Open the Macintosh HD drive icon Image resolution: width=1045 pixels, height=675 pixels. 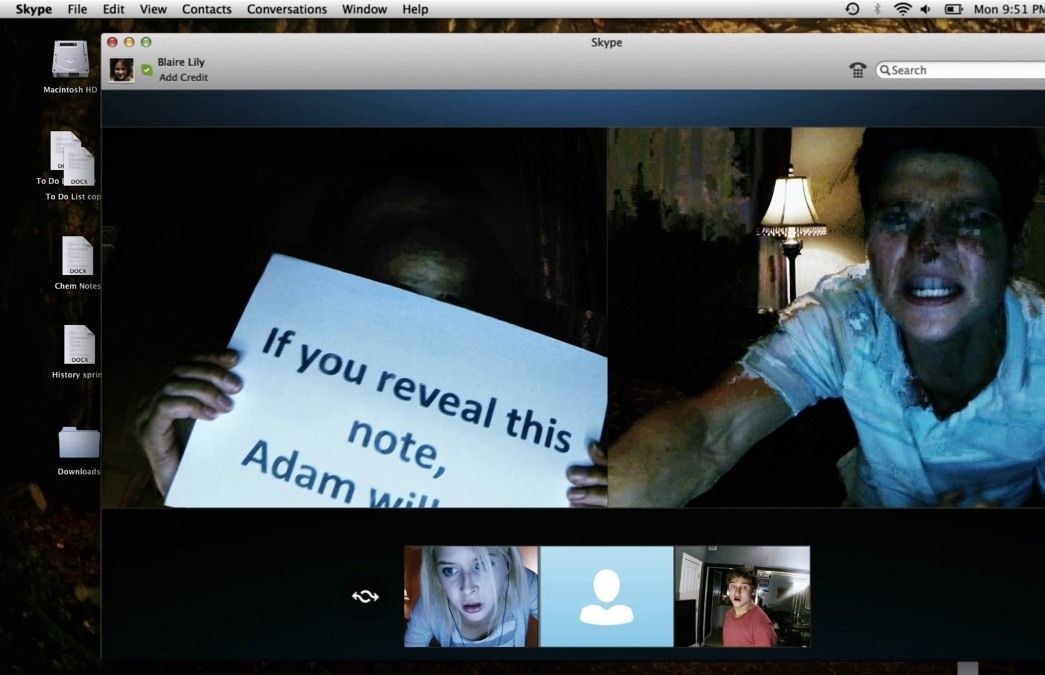pos(71,61)
